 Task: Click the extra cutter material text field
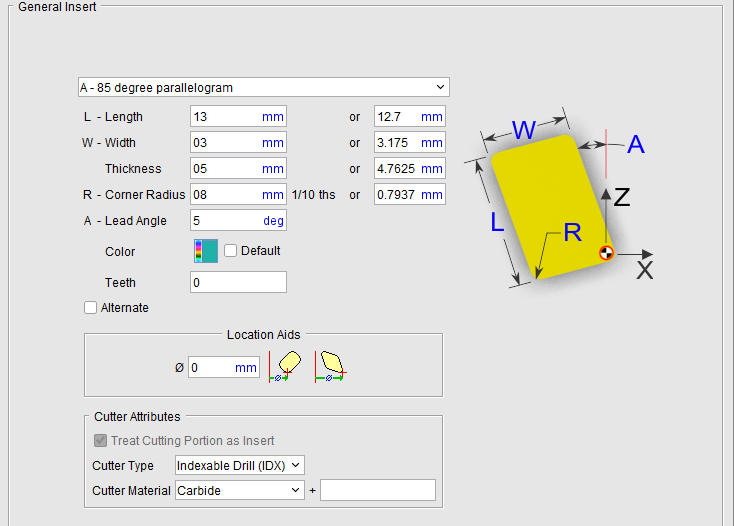tap(378, 490)
